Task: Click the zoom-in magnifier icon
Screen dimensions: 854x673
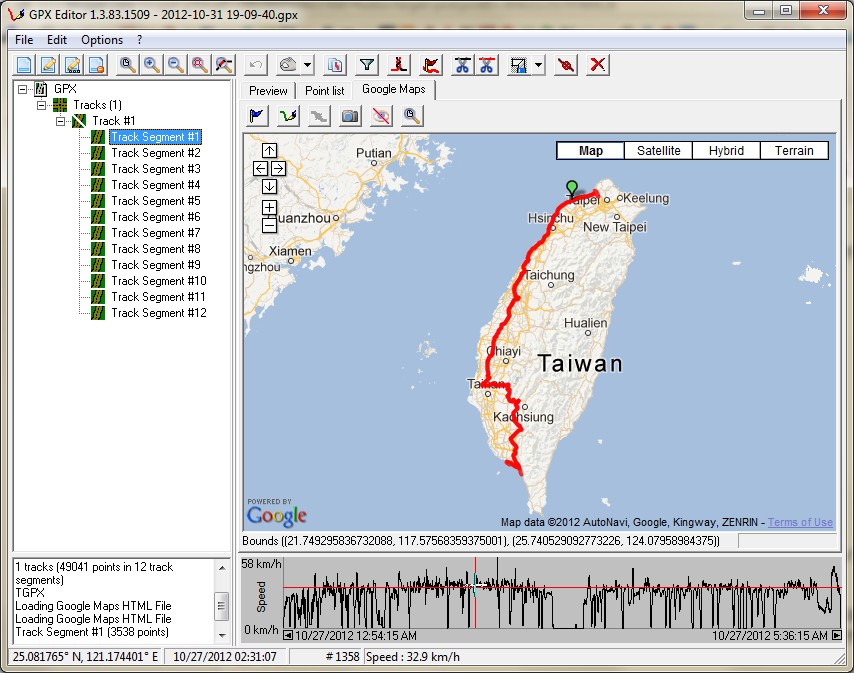Action: tap(150, 64)
